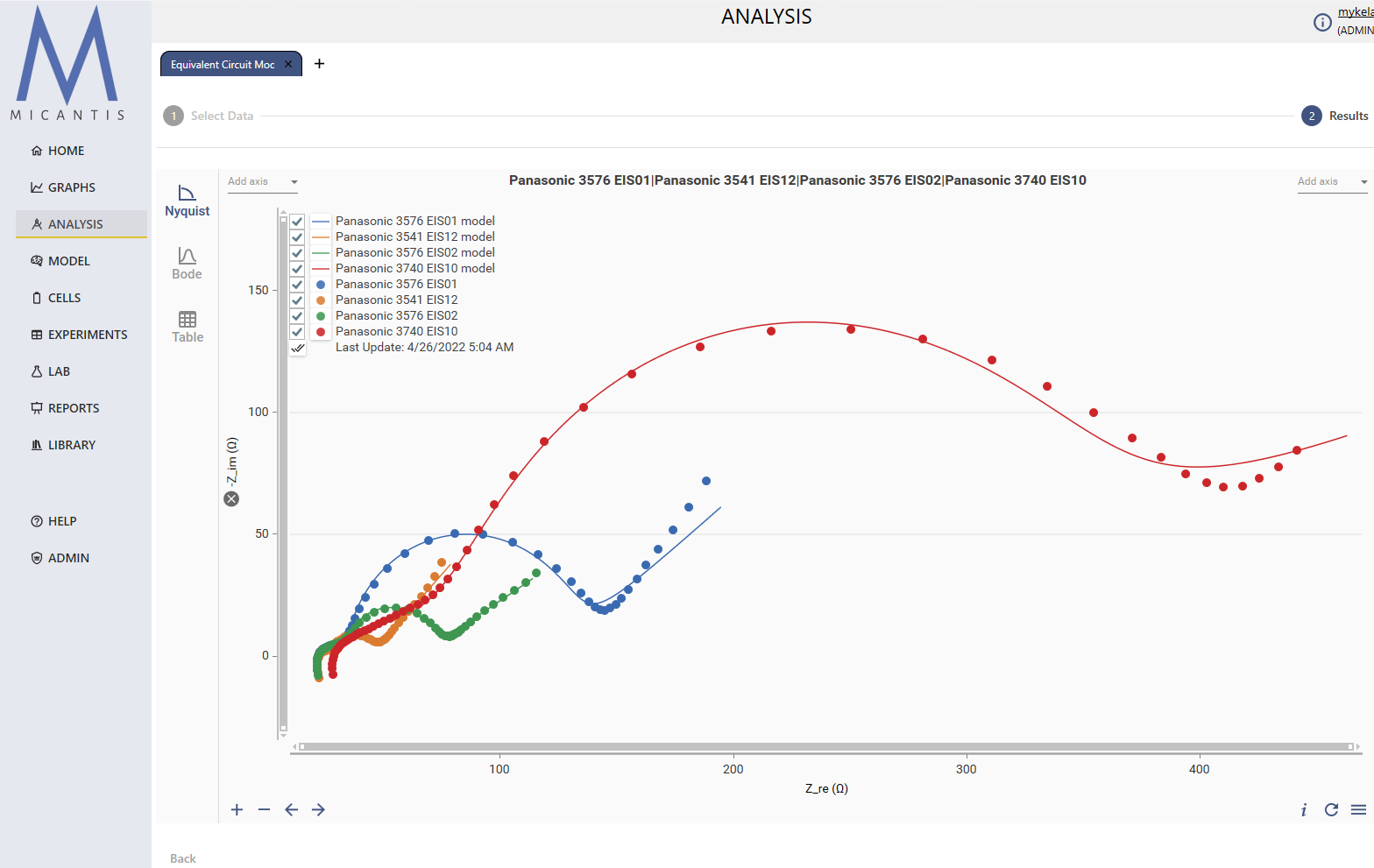Zoom out chart with minus icon
This screenshot has height=868, width=1374.
pyautogui.click(x=264, y=809)
